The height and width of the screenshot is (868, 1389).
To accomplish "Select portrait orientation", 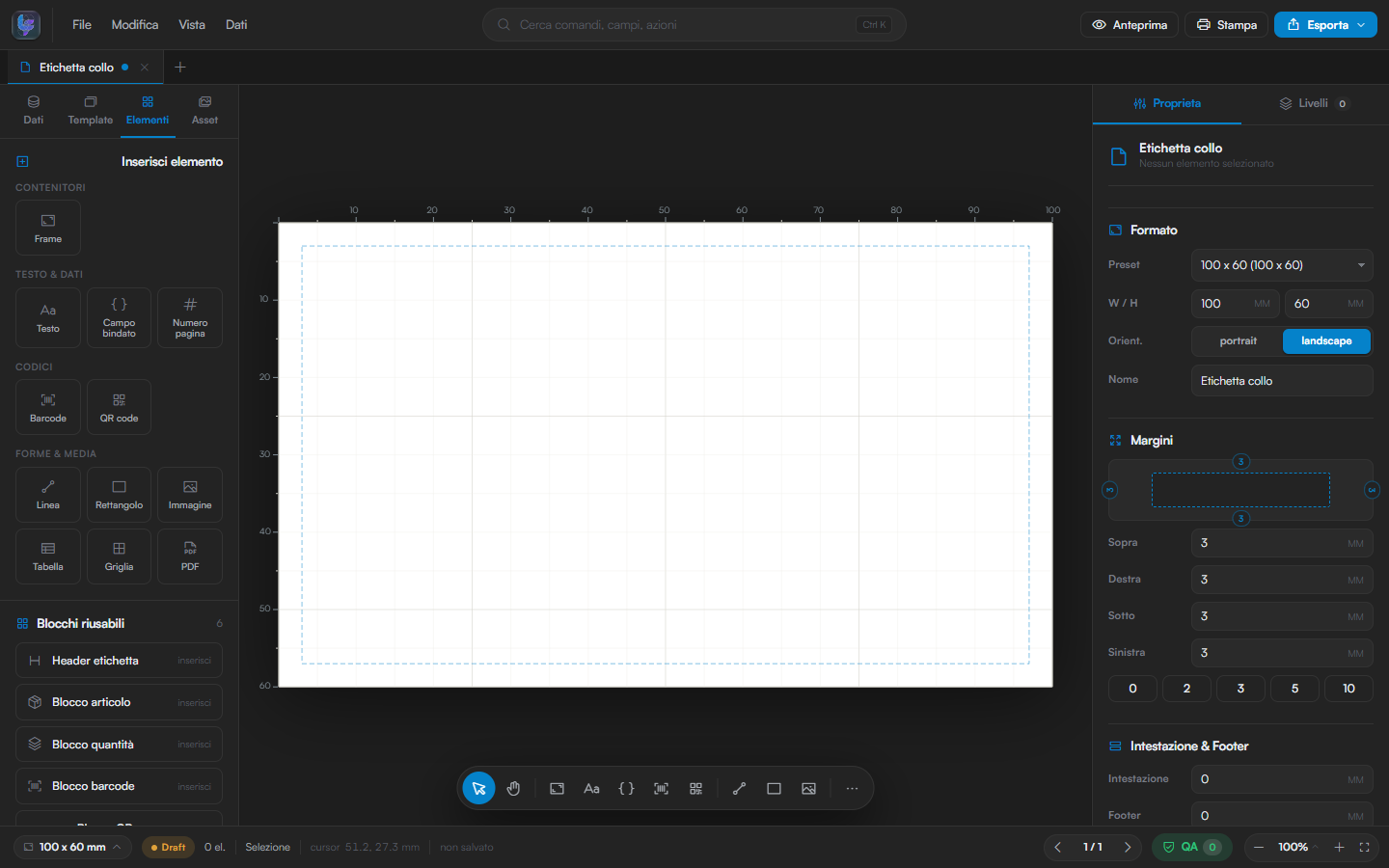I will 1238,341.
